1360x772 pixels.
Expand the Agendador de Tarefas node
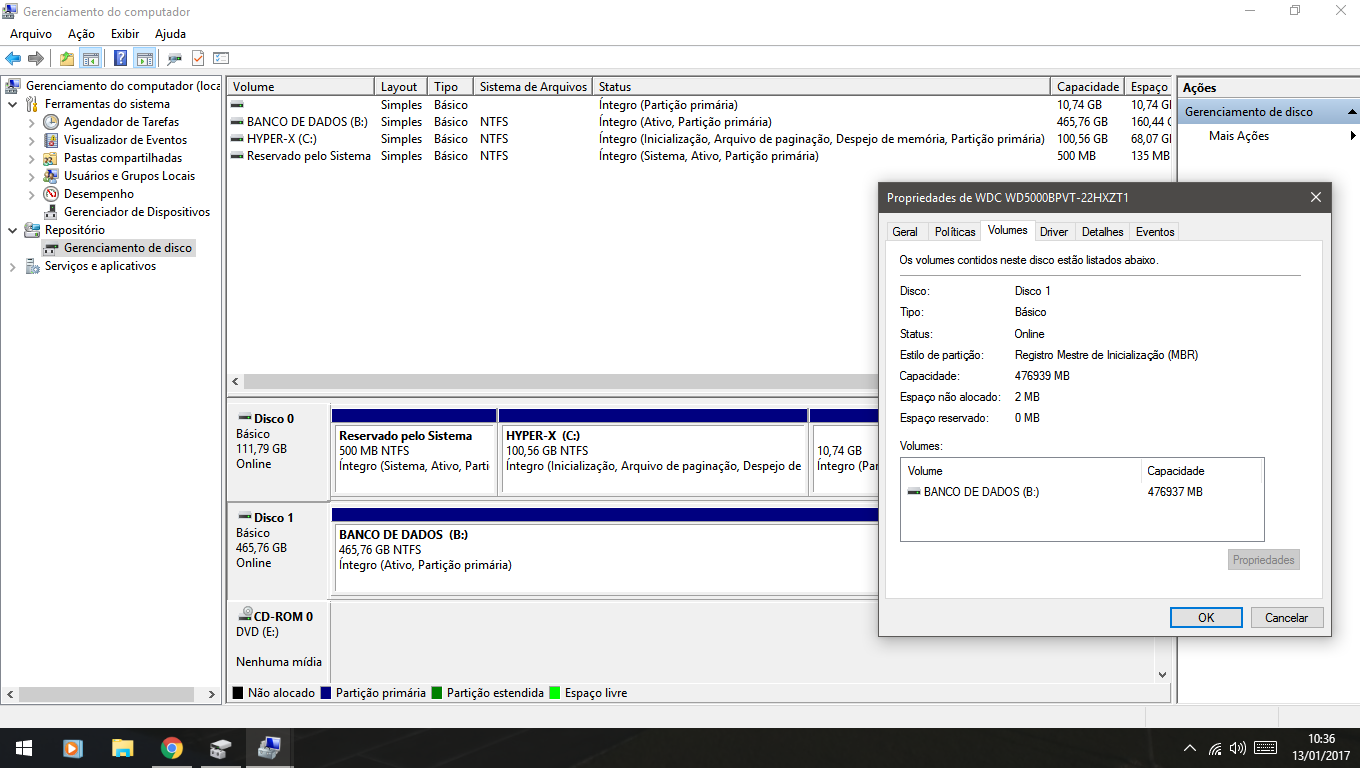tap(32, 122)
